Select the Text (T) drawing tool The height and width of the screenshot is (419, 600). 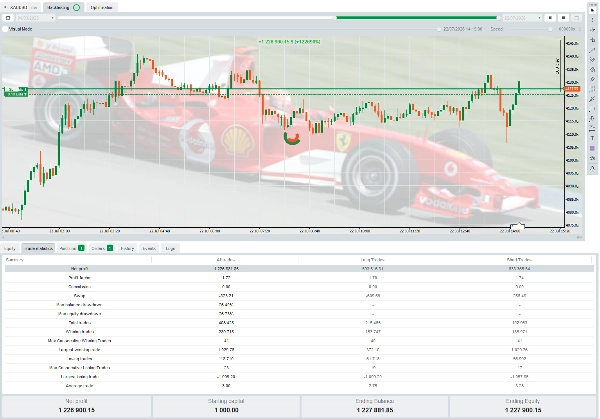pos(592,138)
